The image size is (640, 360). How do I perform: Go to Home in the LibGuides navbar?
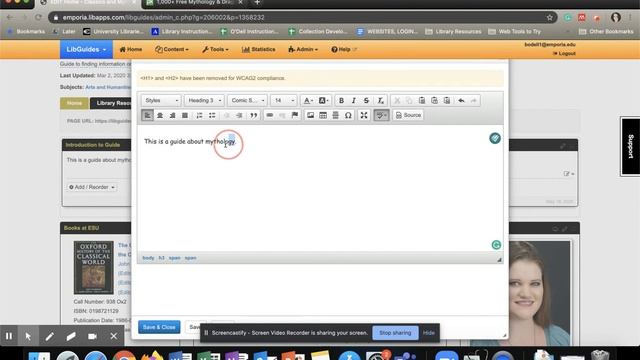pos(131,49)
